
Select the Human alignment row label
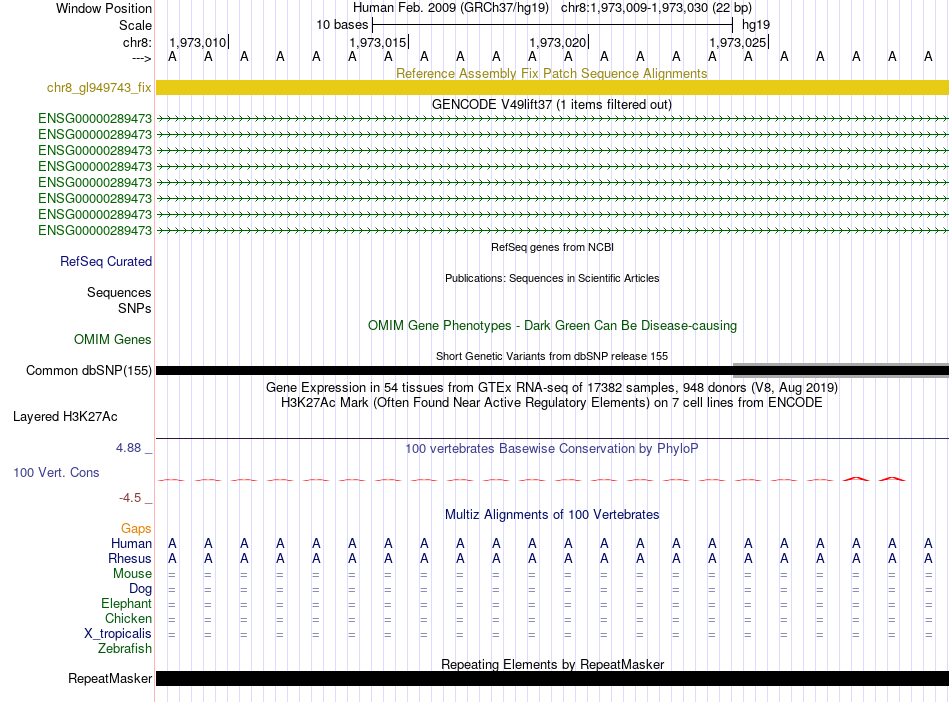131,543
